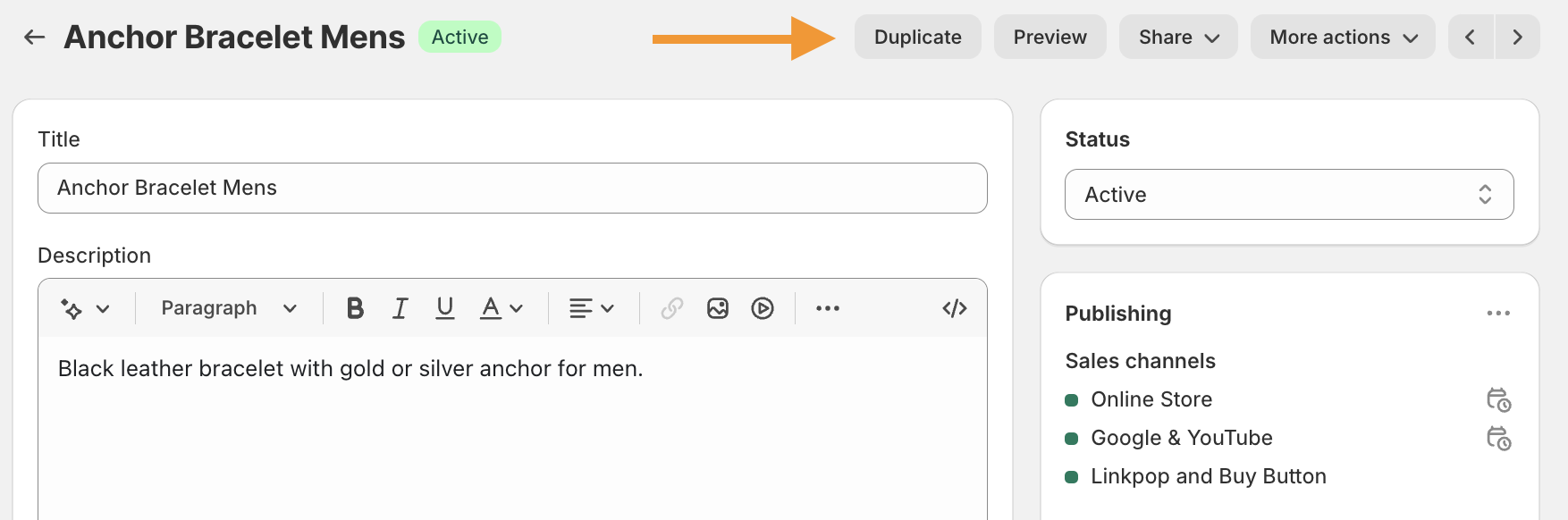This screenshot has width=1568, height=520.
Task: Click into the description text area
Action: click(512, 429)
